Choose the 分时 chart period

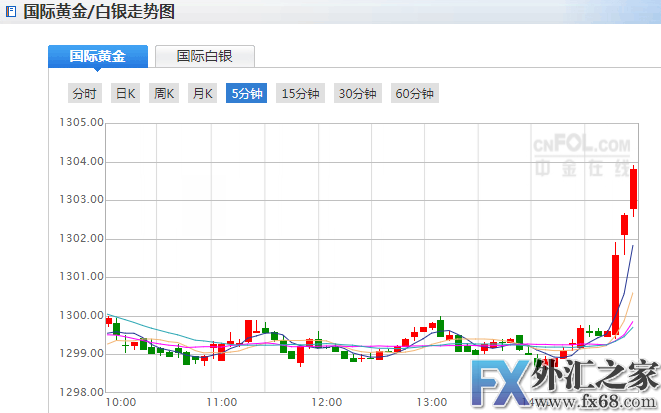[85, 93]
